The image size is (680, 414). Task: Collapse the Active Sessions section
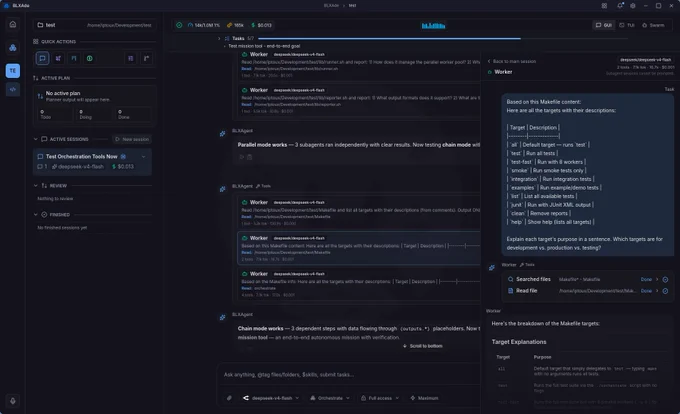[x=36, y=139]
